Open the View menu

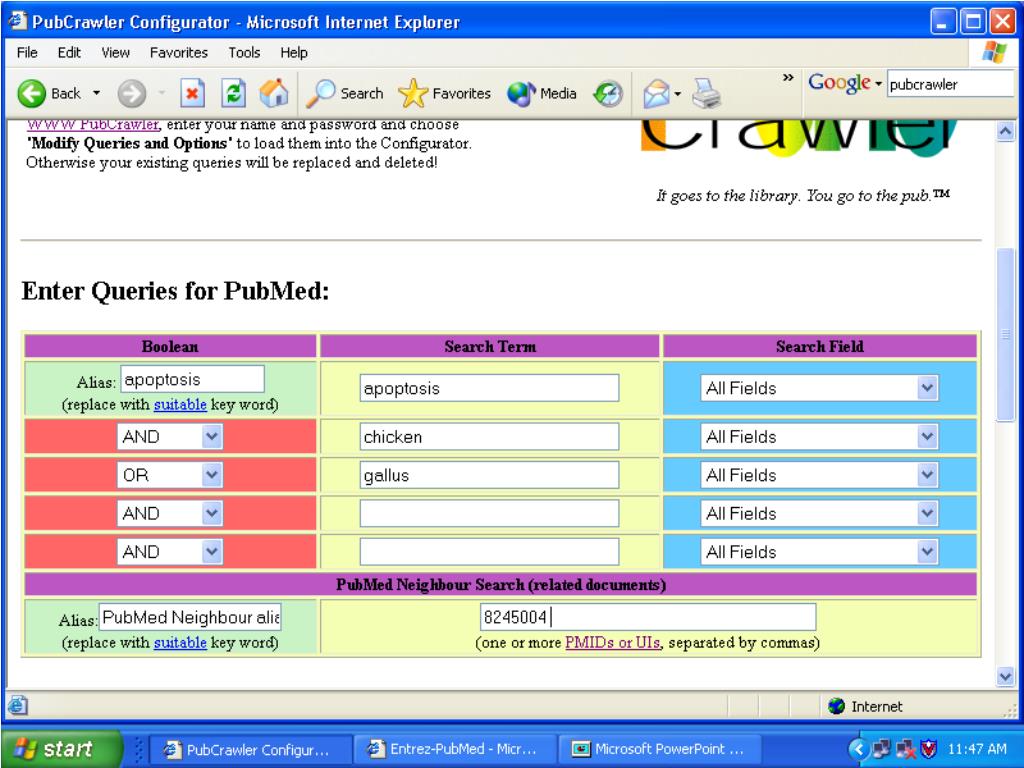[x=115, y=52]
